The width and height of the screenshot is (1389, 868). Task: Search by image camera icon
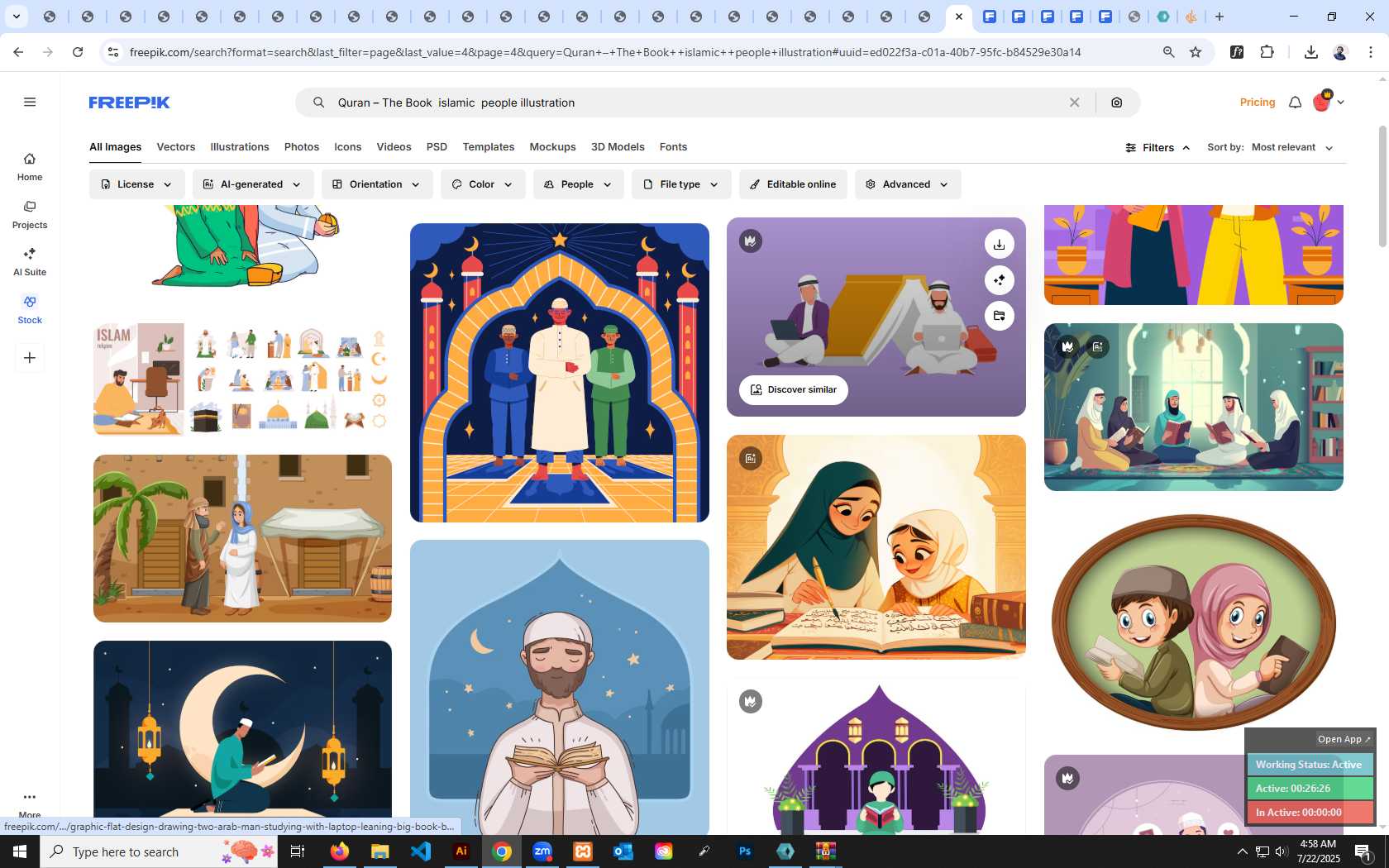click(x=1117, y=103)
